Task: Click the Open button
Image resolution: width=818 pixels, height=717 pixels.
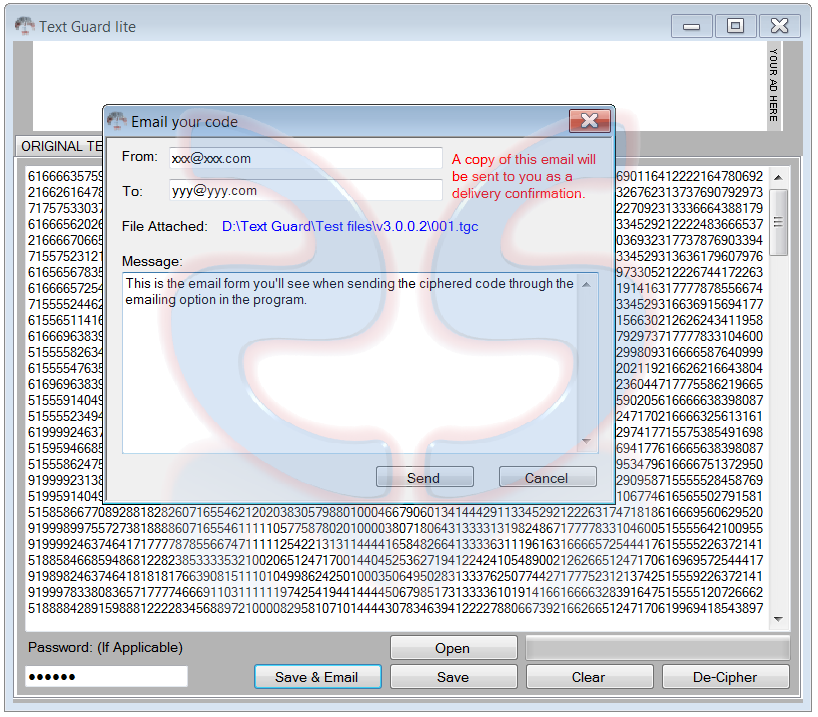Action: tap(453, 648)
